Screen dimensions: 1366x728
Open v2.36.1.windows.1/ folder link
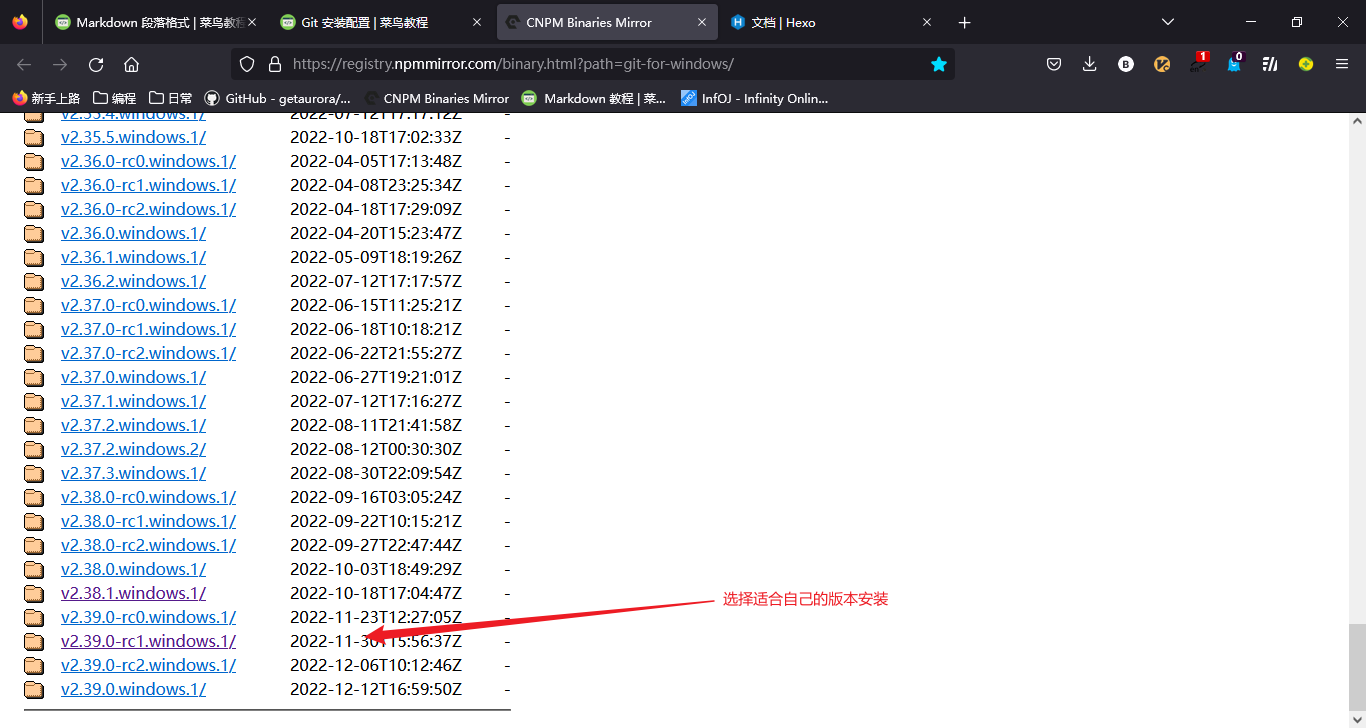coord(133,257)
